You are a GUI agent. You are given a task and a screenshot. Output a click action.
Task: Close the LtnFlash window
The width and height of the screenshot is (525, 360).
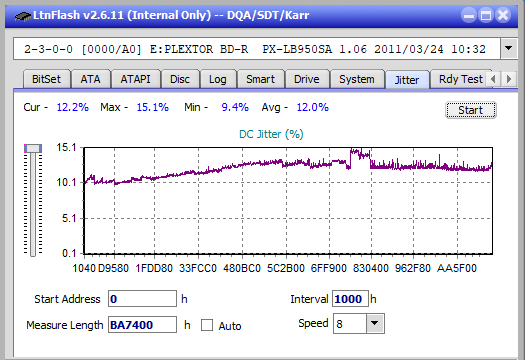503,15
